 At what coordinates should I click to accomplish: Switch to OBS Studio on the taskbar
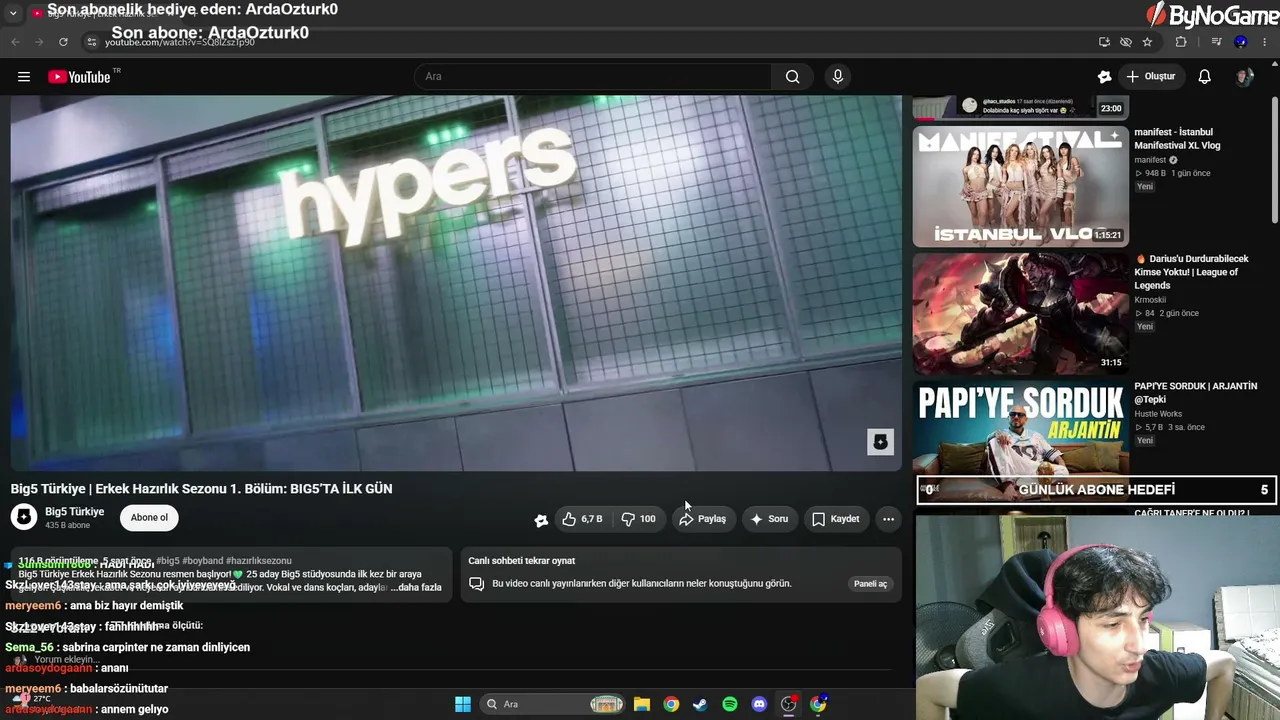789,704
